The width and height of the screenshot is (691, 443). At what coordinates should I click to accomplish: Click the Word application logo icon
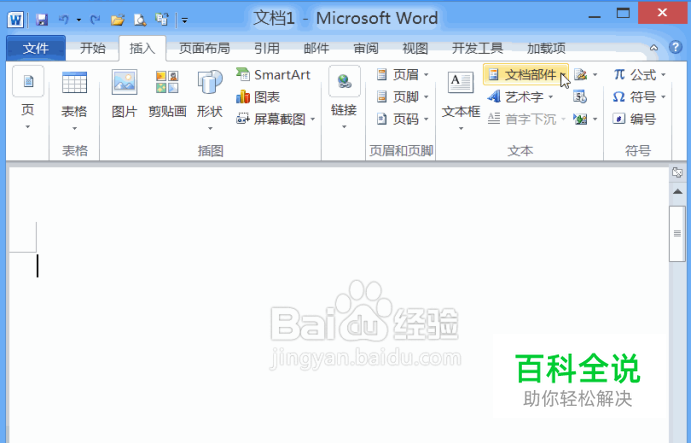click(15, 19)
